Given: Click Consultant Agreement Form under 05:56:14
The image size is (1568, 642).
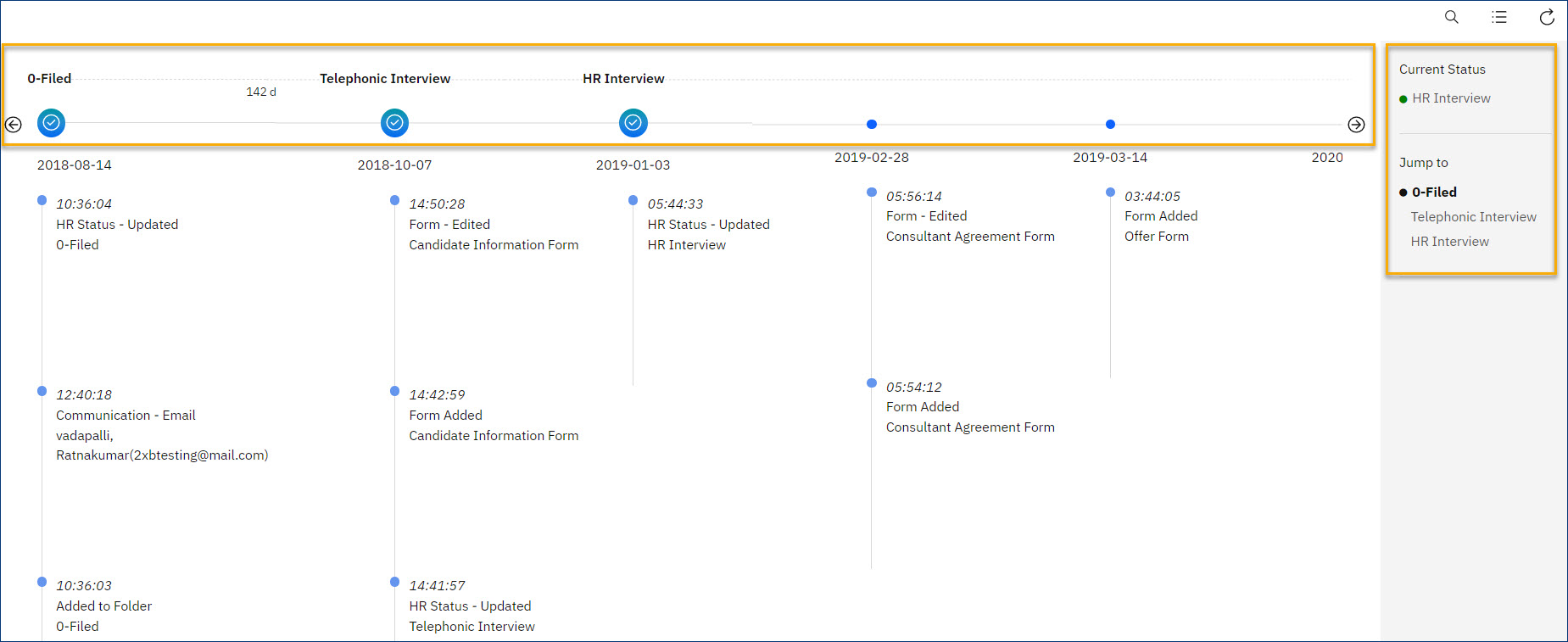Looking at the screenshot, I should coord(970,237).
